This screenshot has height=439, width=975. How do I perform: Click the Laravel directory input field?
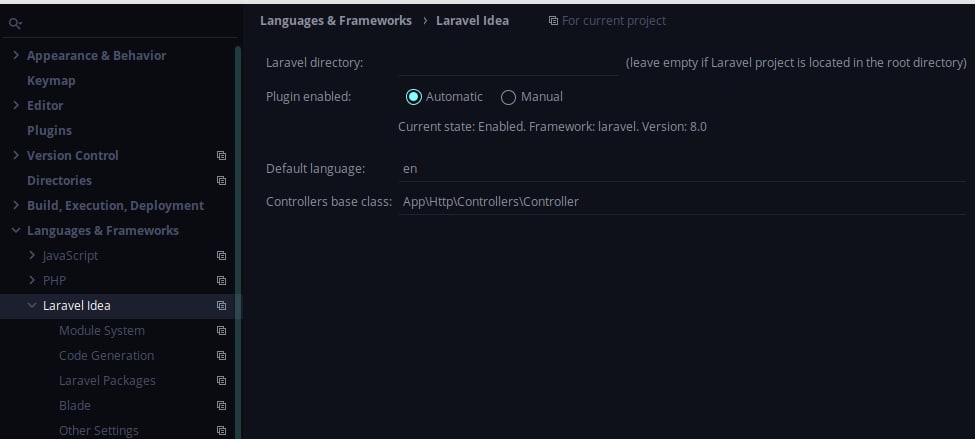[x=509, y=63]
